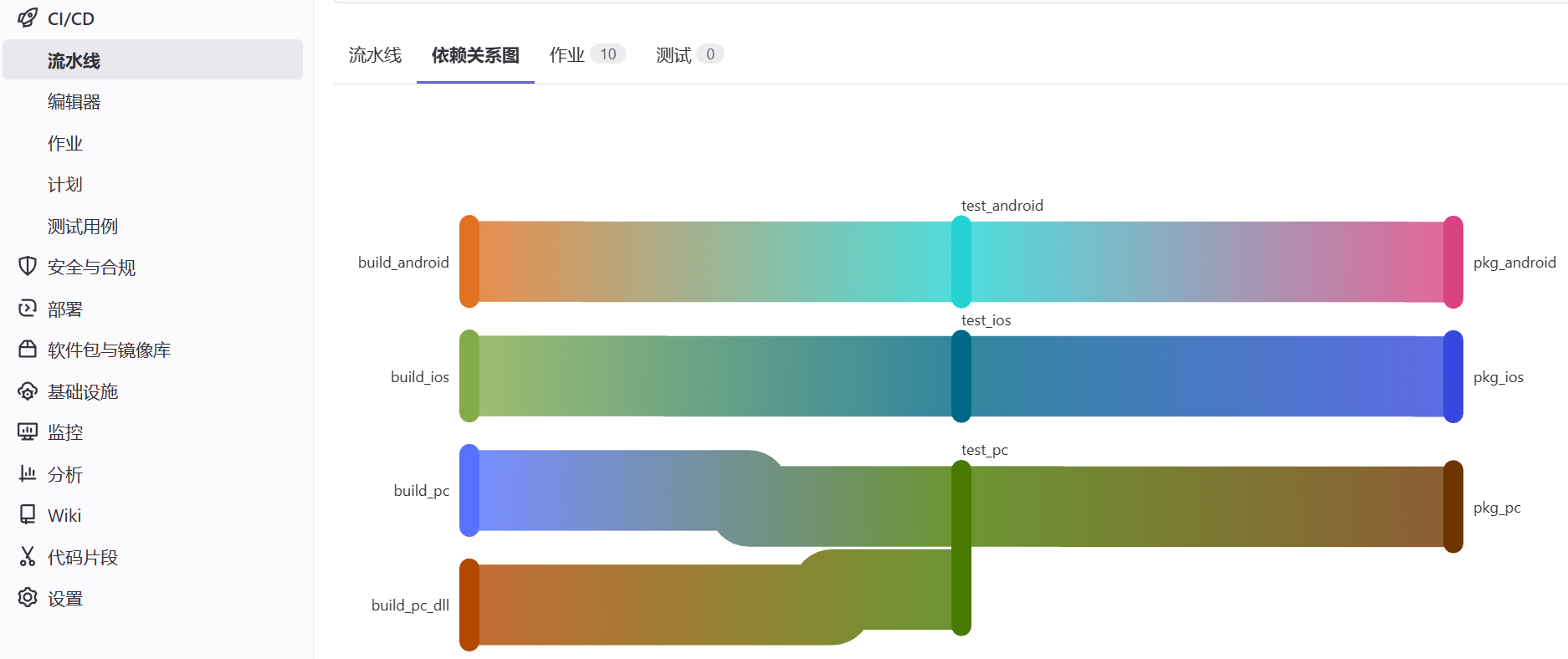Click the orange build_android node bar

[x=469, y=262]
